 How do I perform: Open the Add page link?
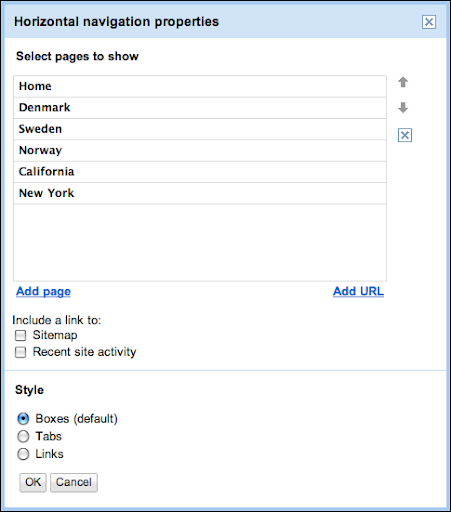[x=43, y=291]
